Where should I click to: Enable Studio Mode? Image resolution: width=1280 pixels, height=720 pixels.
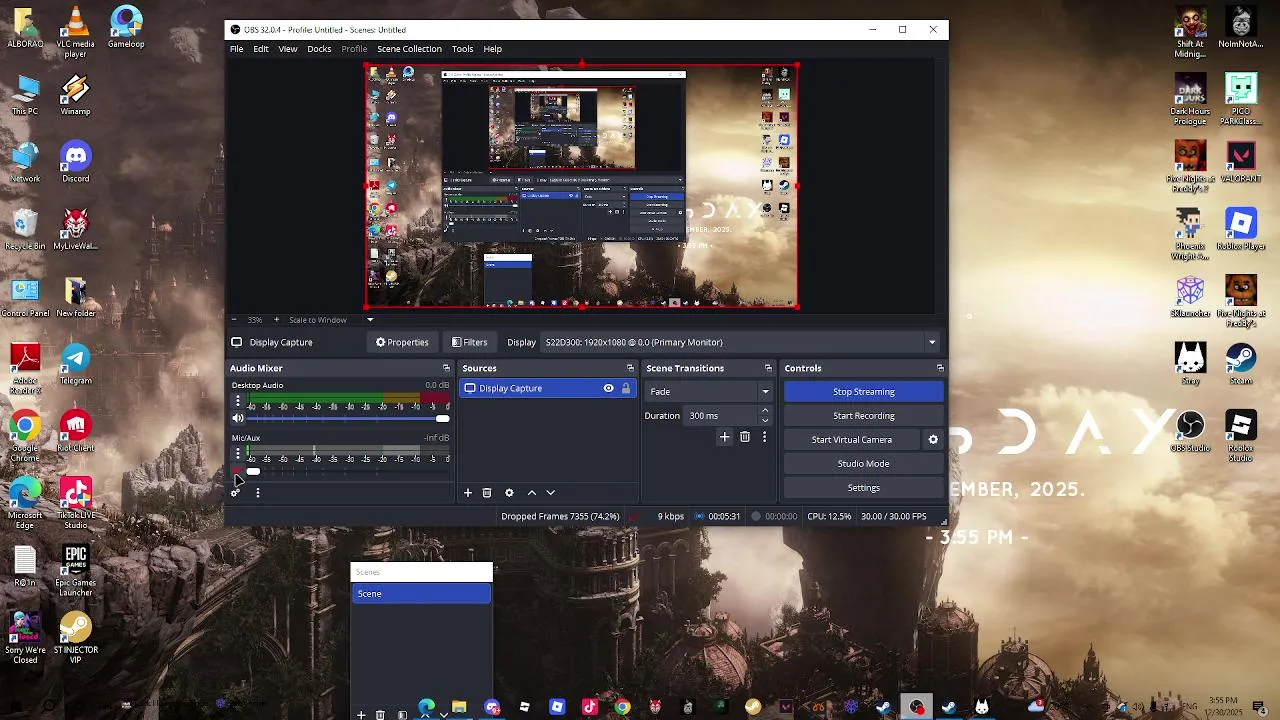[x=864, y=464]
